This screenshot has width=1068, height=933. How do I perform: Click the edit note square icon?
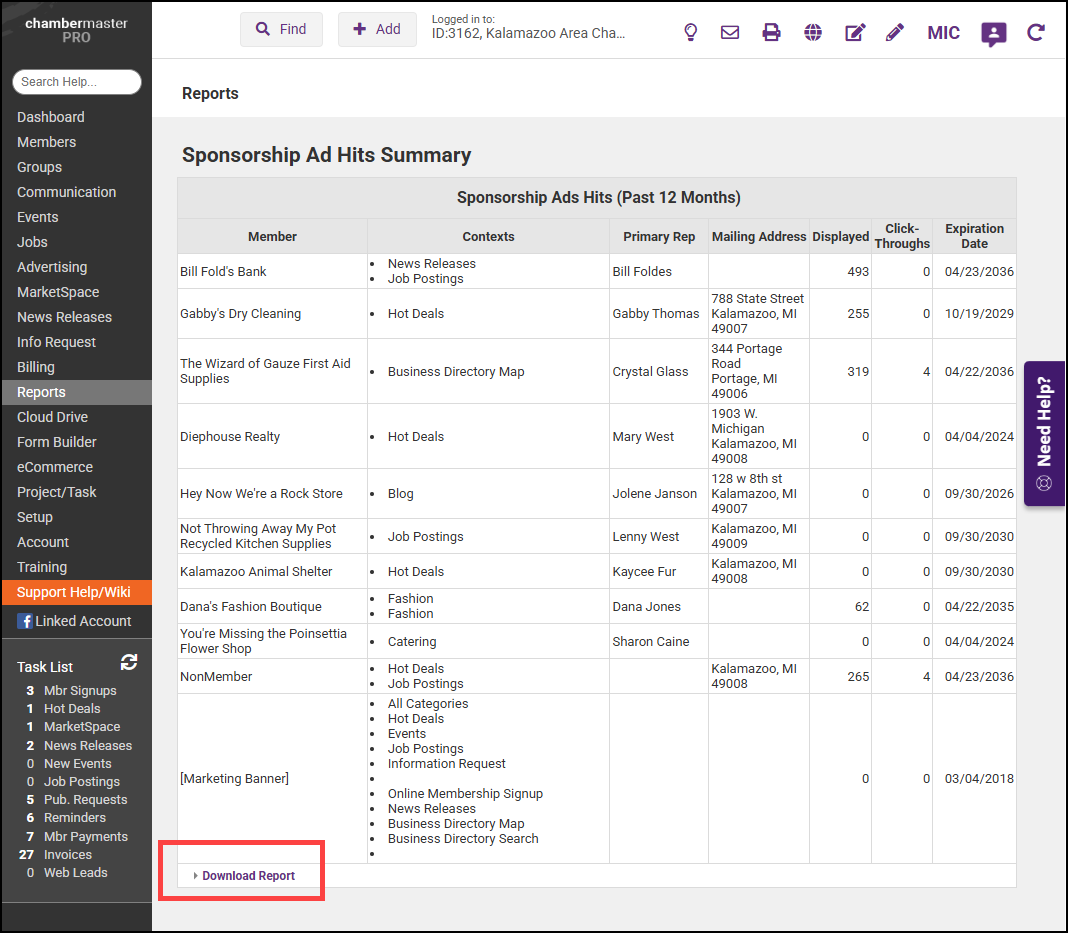(855, 32)
